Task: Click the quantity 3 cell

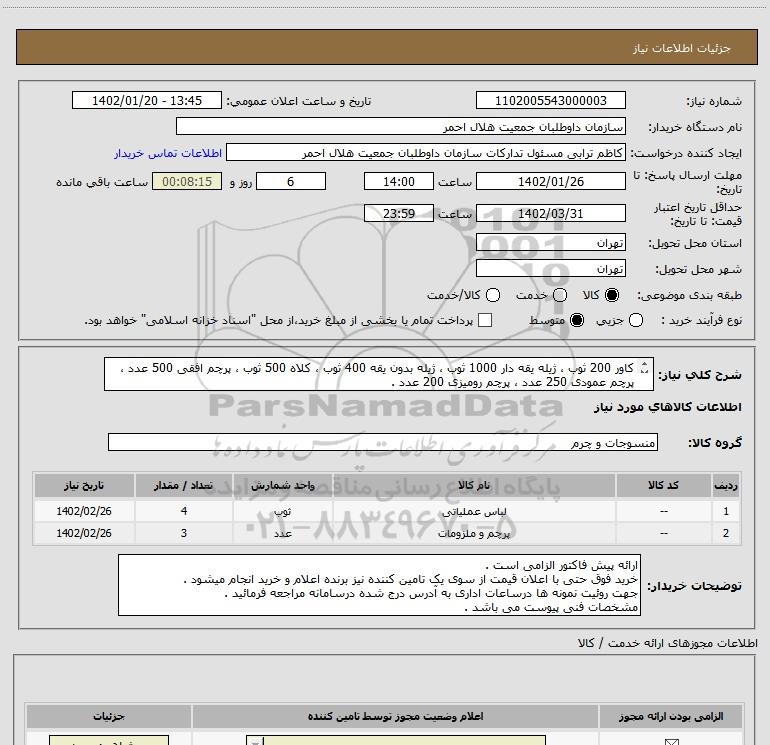Action: [x=184, y=533]
